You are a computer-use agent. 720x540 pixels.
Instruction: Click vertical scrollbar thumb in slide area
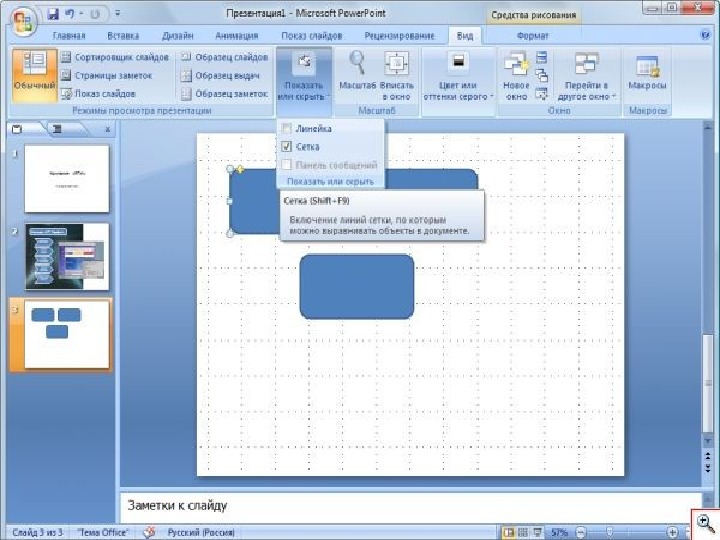708,382
